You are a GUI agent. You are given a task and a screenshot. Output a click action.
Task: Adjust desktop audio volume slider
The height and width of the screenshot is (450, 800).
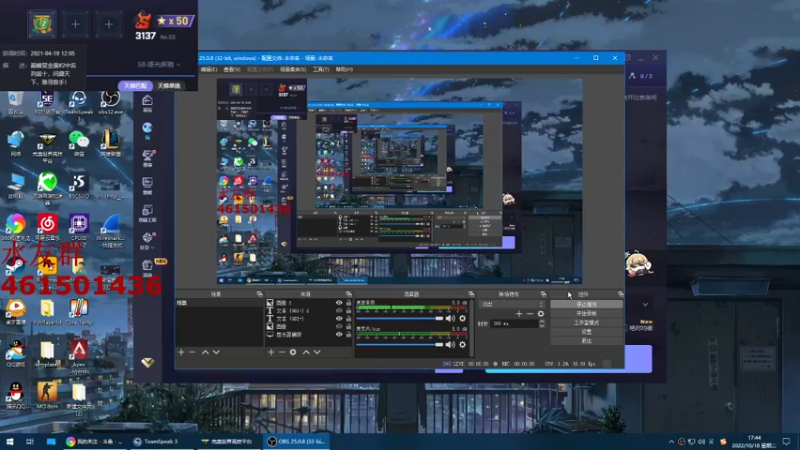click(x=399, y=318)
